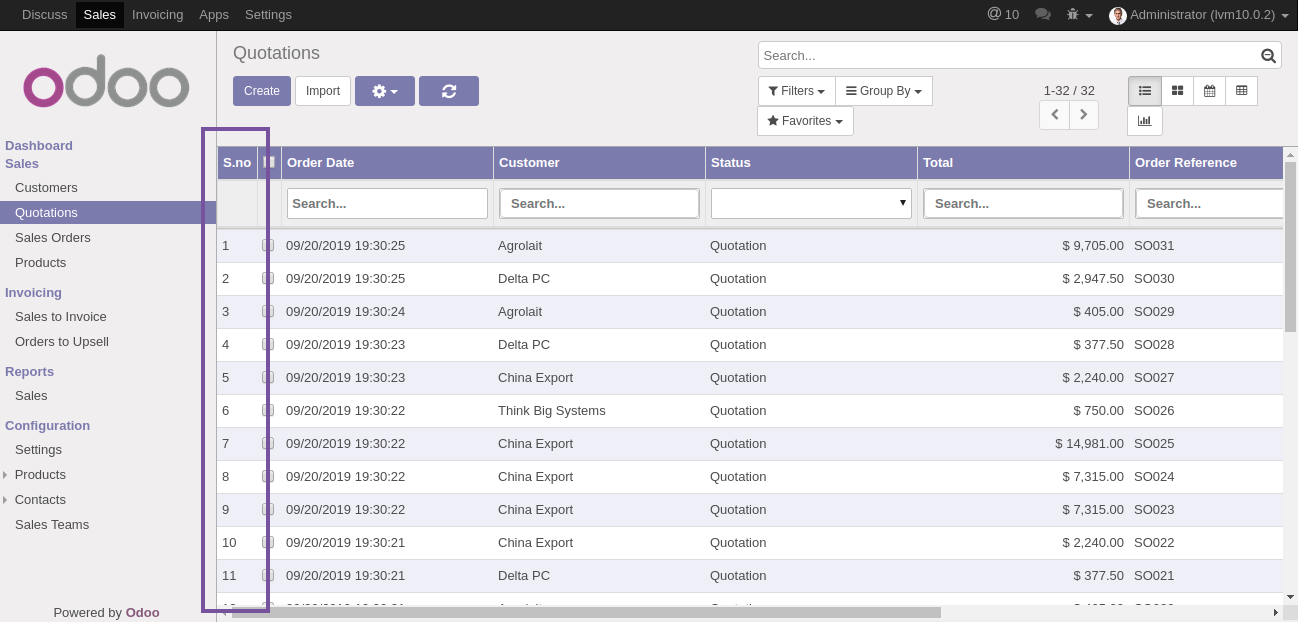This screenshot has height=622, width=1298.
Task: Click the magnifier icon in search bar
Action: 1268,56
